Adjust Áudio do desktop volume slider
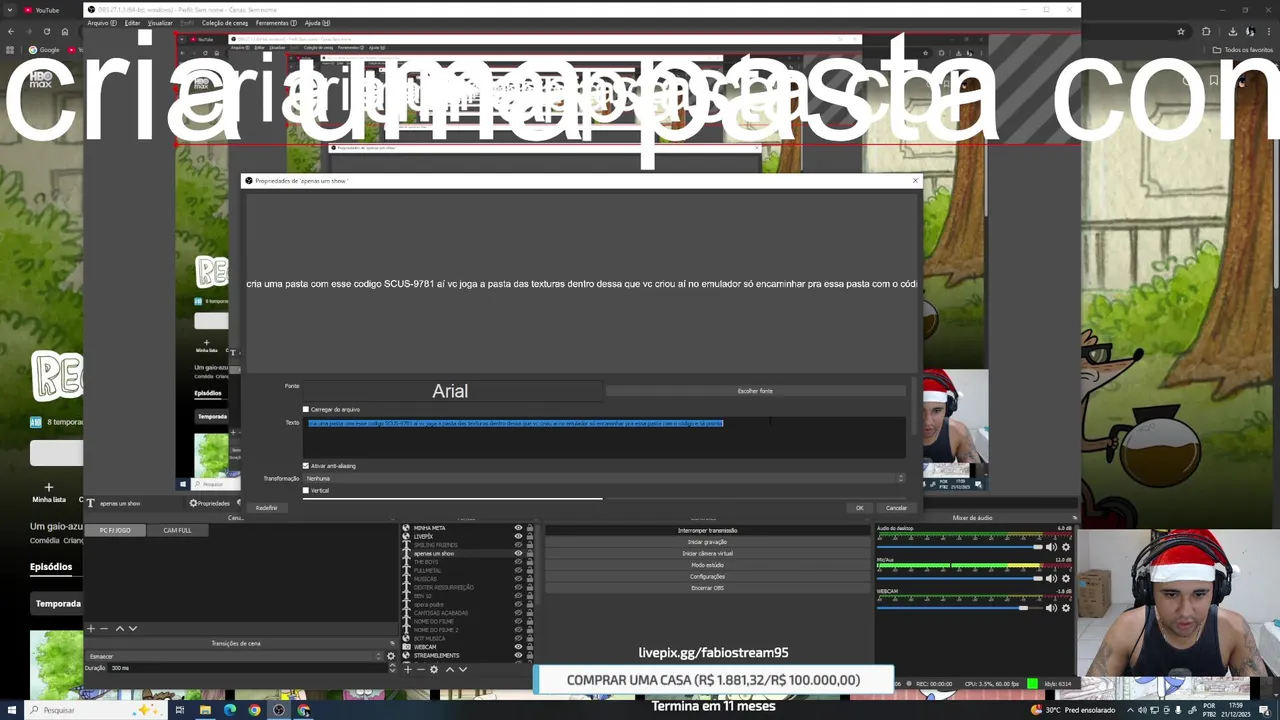 [960, 547]
